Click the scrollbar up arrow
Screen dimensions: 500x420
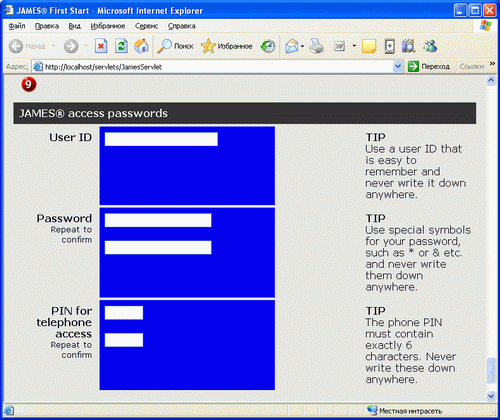point(491,80)
